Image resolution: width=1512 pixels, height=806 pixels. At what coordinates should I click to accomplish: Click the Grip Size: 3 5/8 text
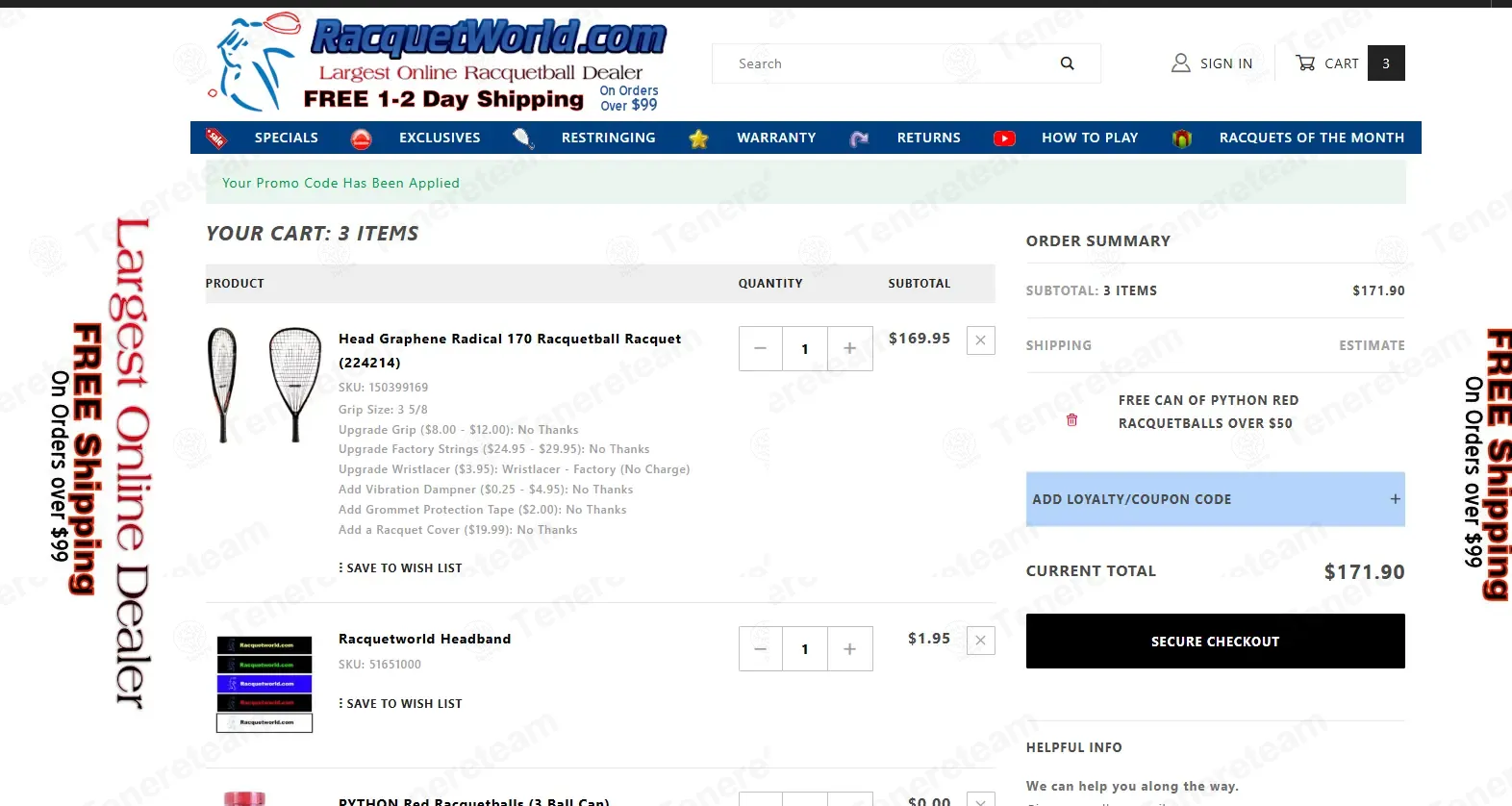(383, 410)
